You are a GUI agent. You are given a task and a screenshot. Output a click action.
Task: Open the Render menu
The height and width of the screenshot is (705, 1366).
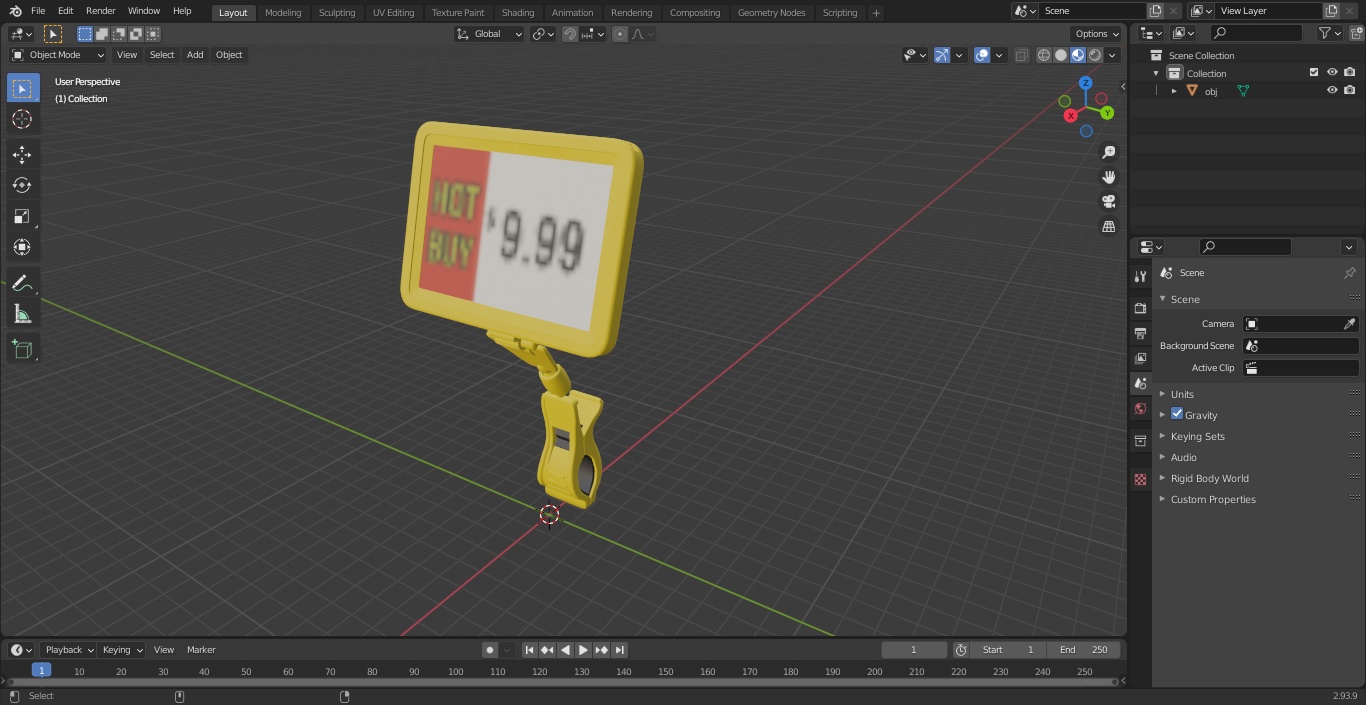point(101,11)
